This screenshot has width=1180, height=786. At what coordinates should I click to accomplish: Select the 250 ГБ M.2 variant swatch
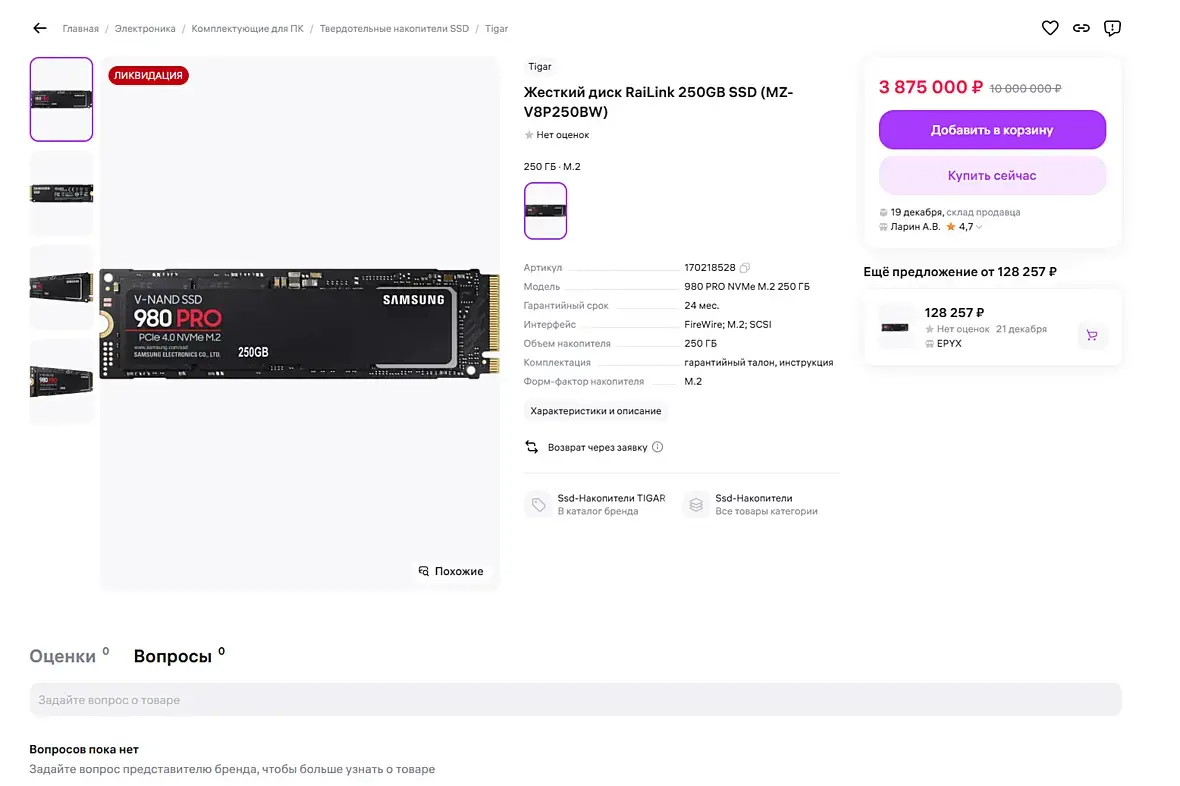545,211
